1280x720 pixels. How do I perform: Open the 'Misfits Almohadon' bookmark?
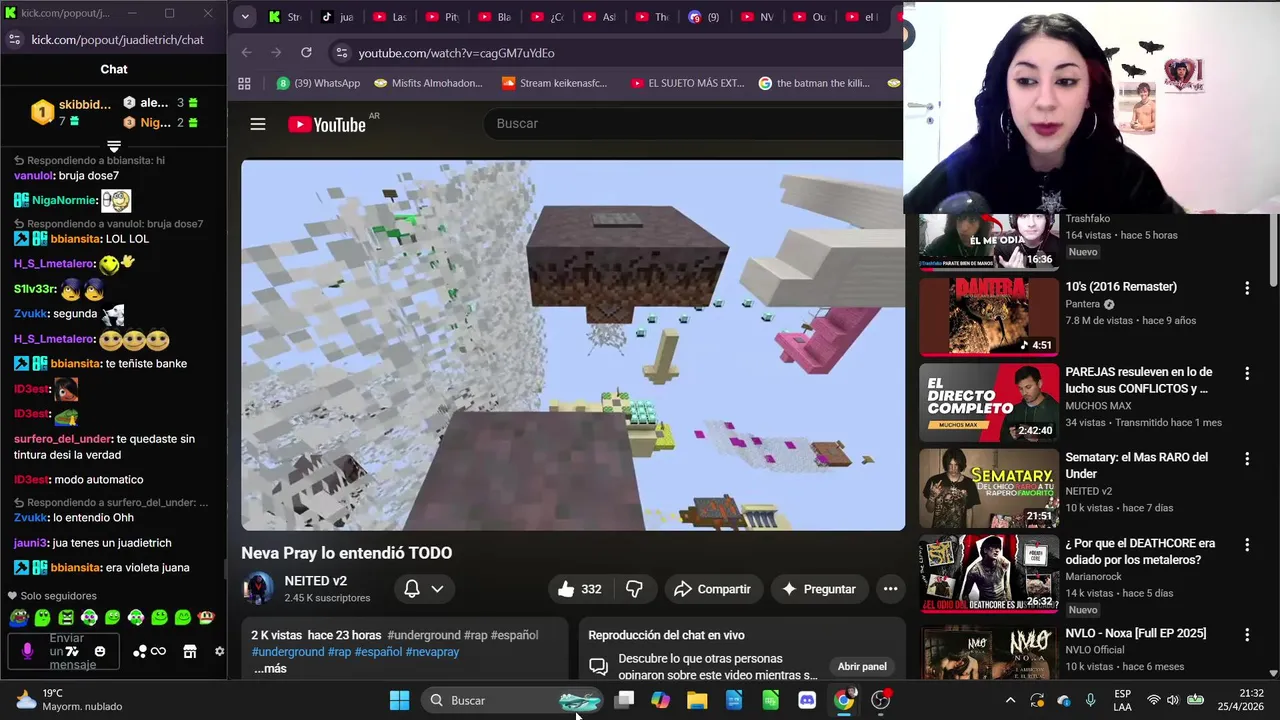coord(428,83)
